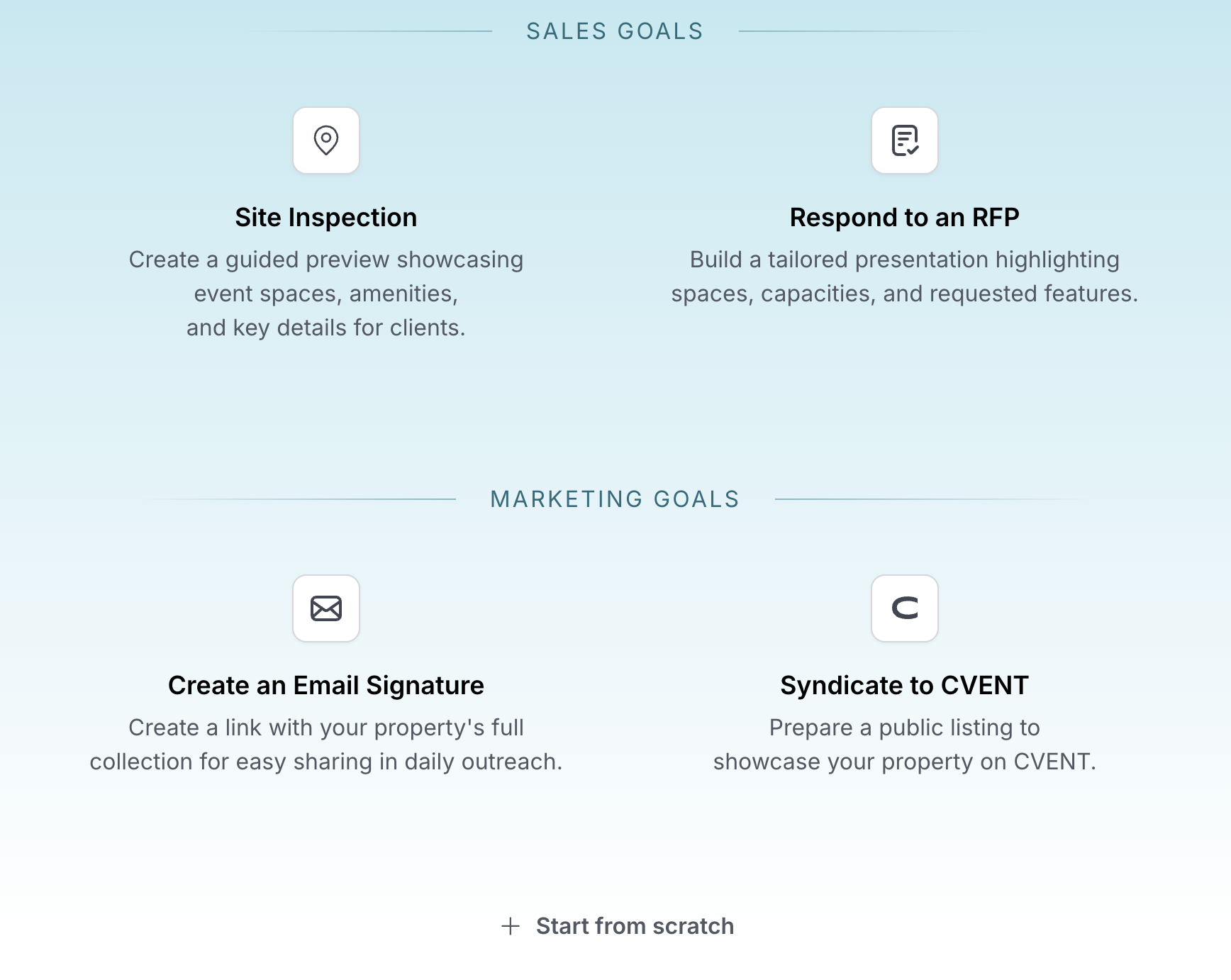Open Create an Email Signature goal
Viewport: 1231px width, 980px height.
click(x=326, y=686)
